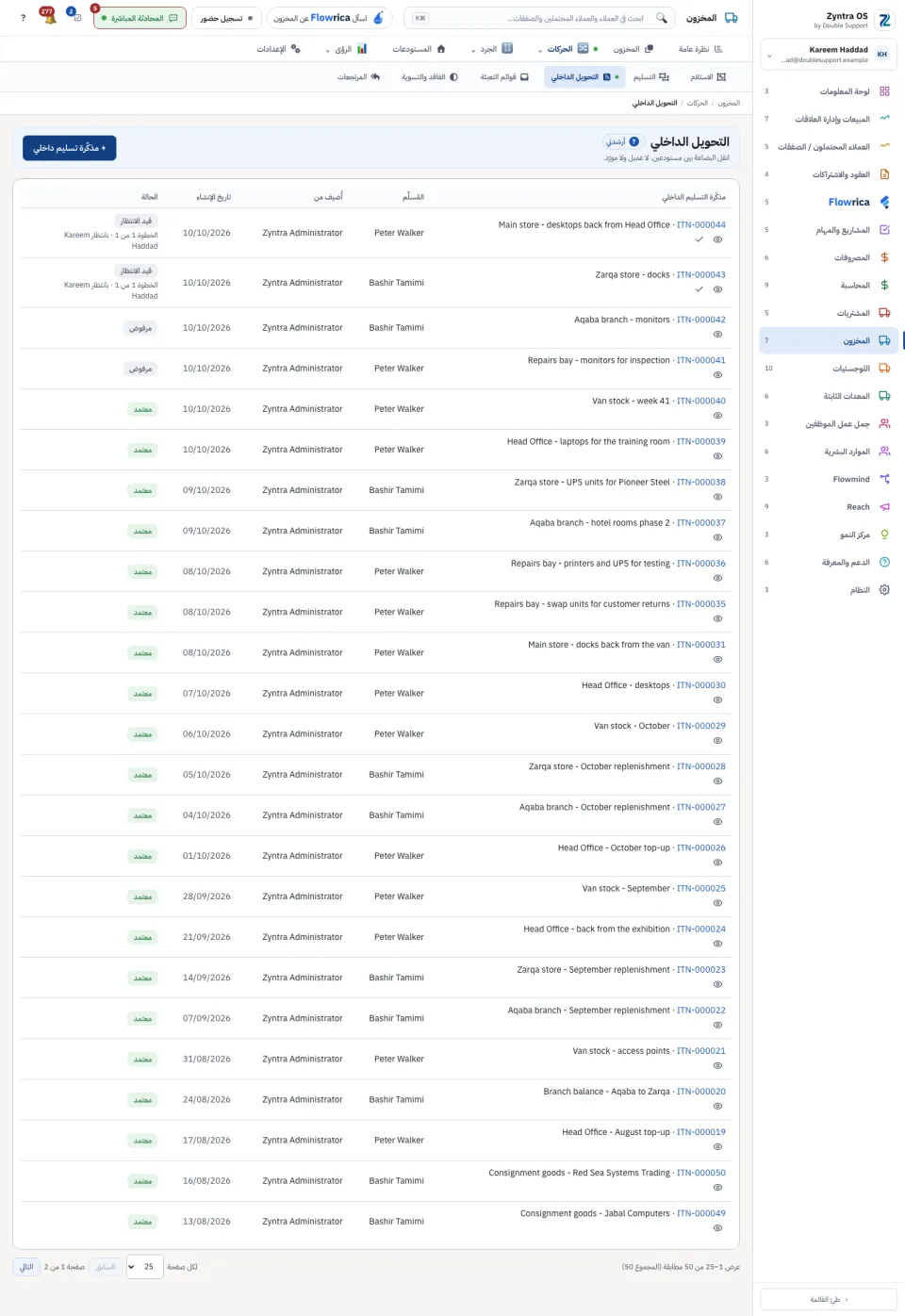The width and height of the screenshot is (905, 1316).
Task: Expand the الجرد stocktake menu
Action: point(492,49)
